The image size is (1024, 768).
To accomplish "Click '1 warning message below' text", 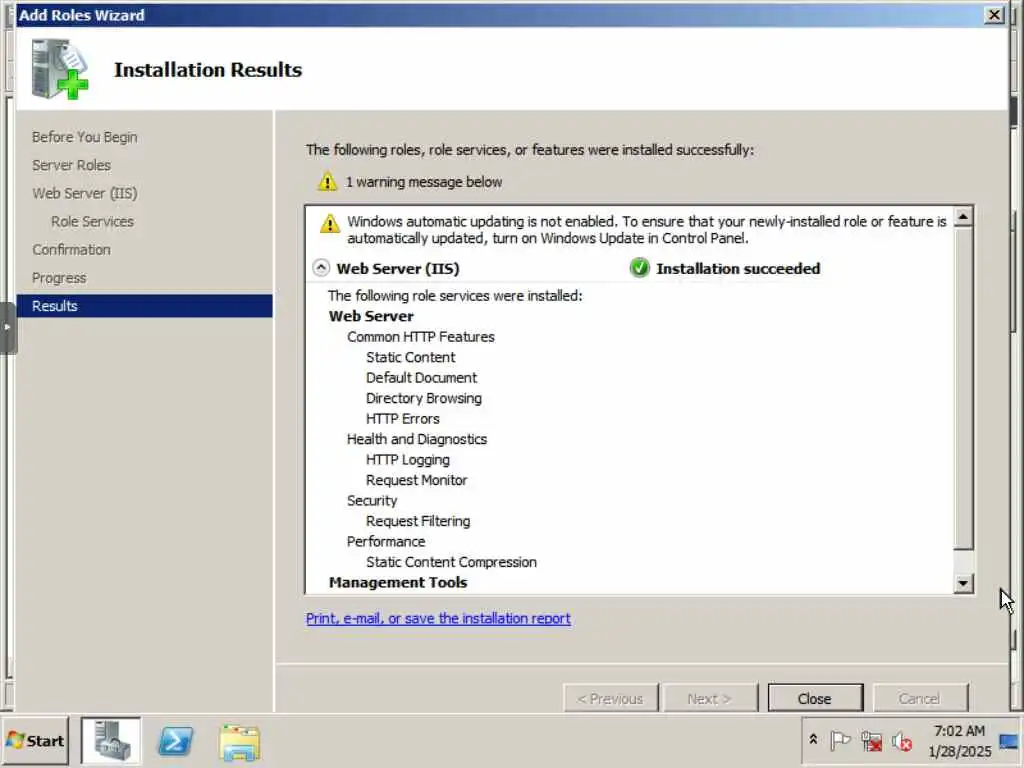I will [x=424, y=182].
